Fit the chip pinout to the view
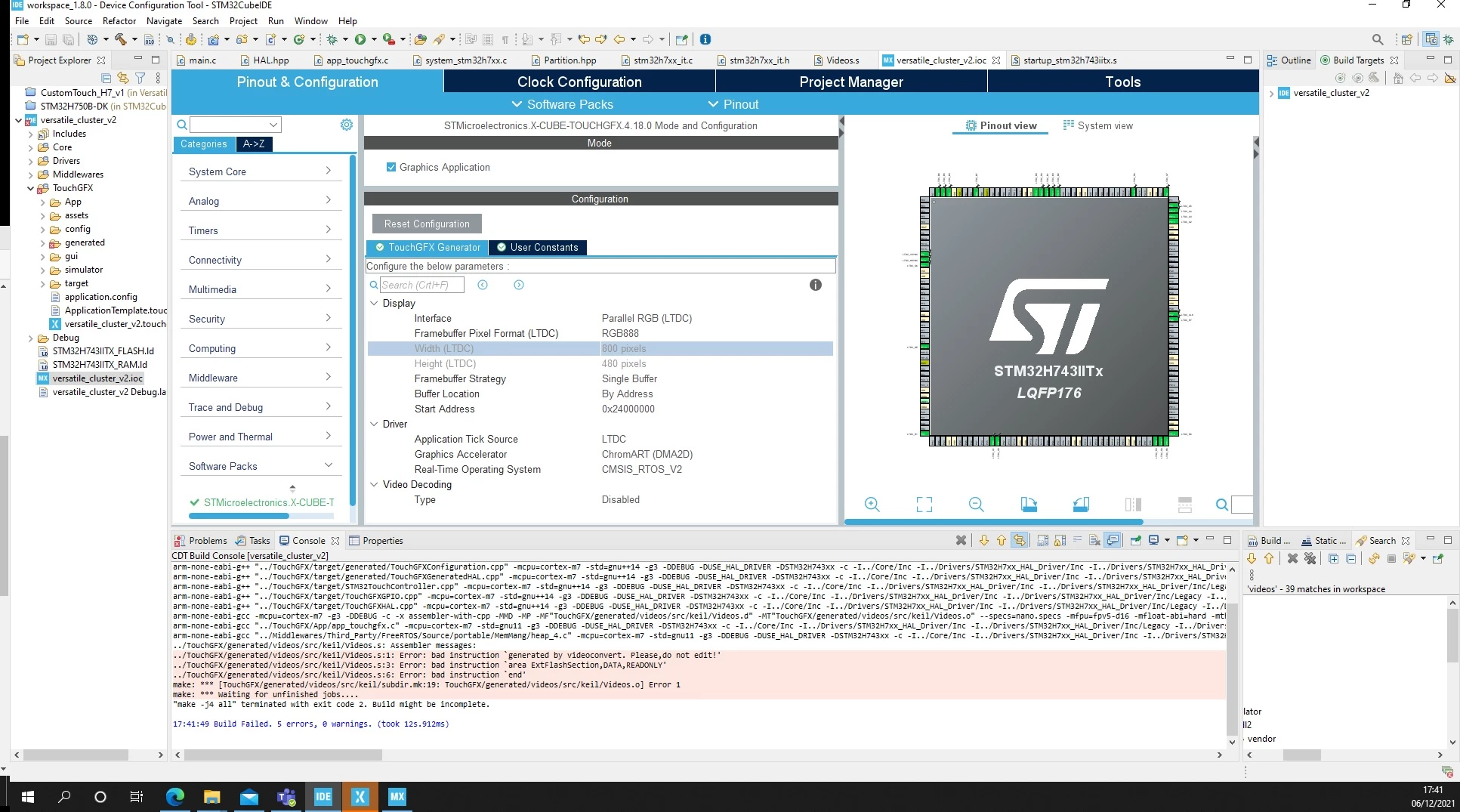The width and height of the screenshot is (1460, 812). coord(924,505)
